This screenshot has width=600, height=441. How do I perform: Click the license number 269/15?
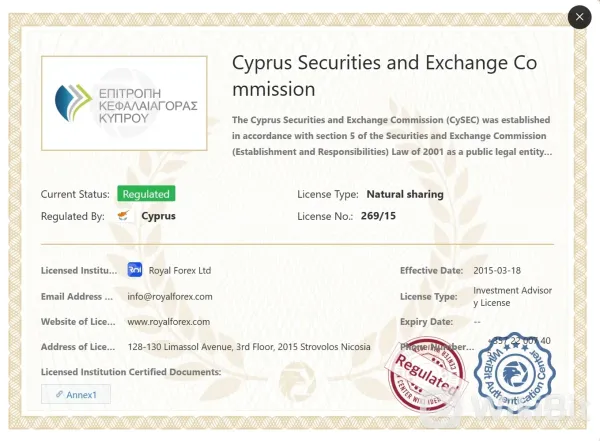tap(378, 216)
